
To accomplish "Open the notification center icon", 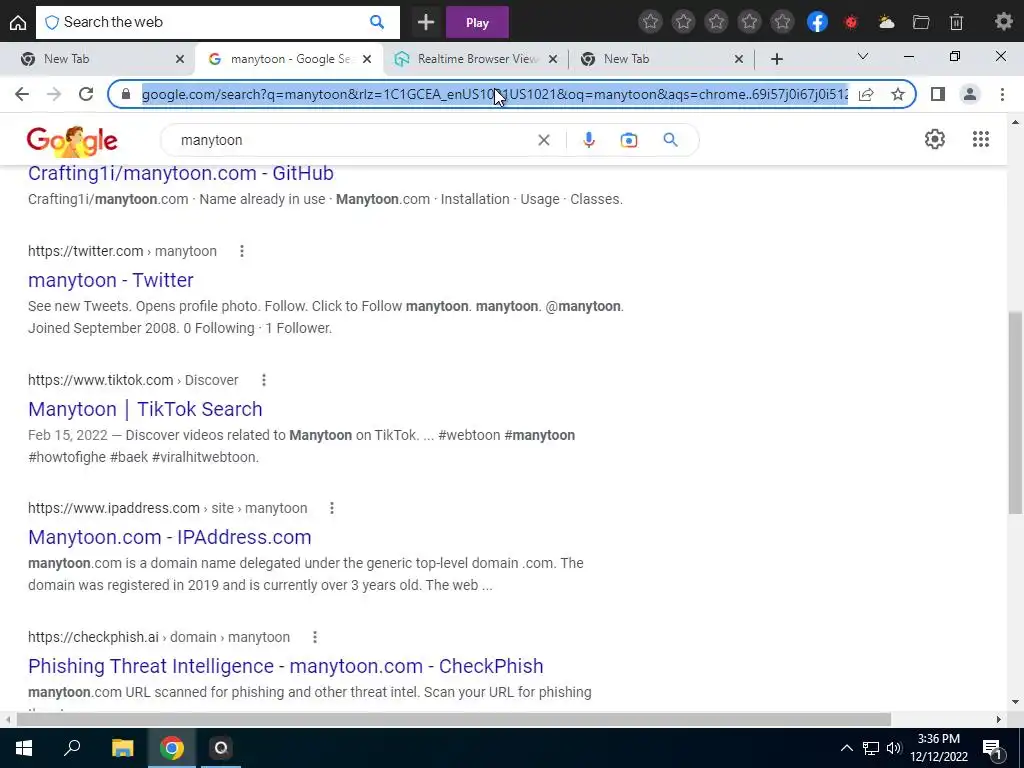I will tap(991, 748).
